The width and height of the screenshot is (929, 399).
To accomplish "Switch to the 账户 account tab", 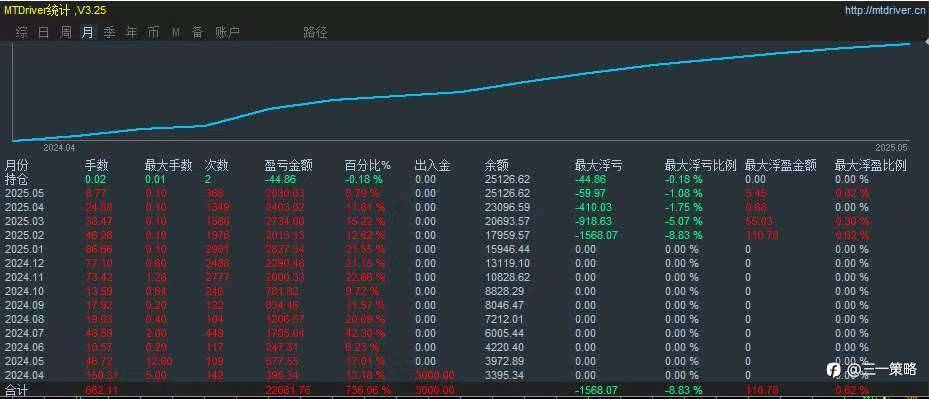I will tap(228, 33).
